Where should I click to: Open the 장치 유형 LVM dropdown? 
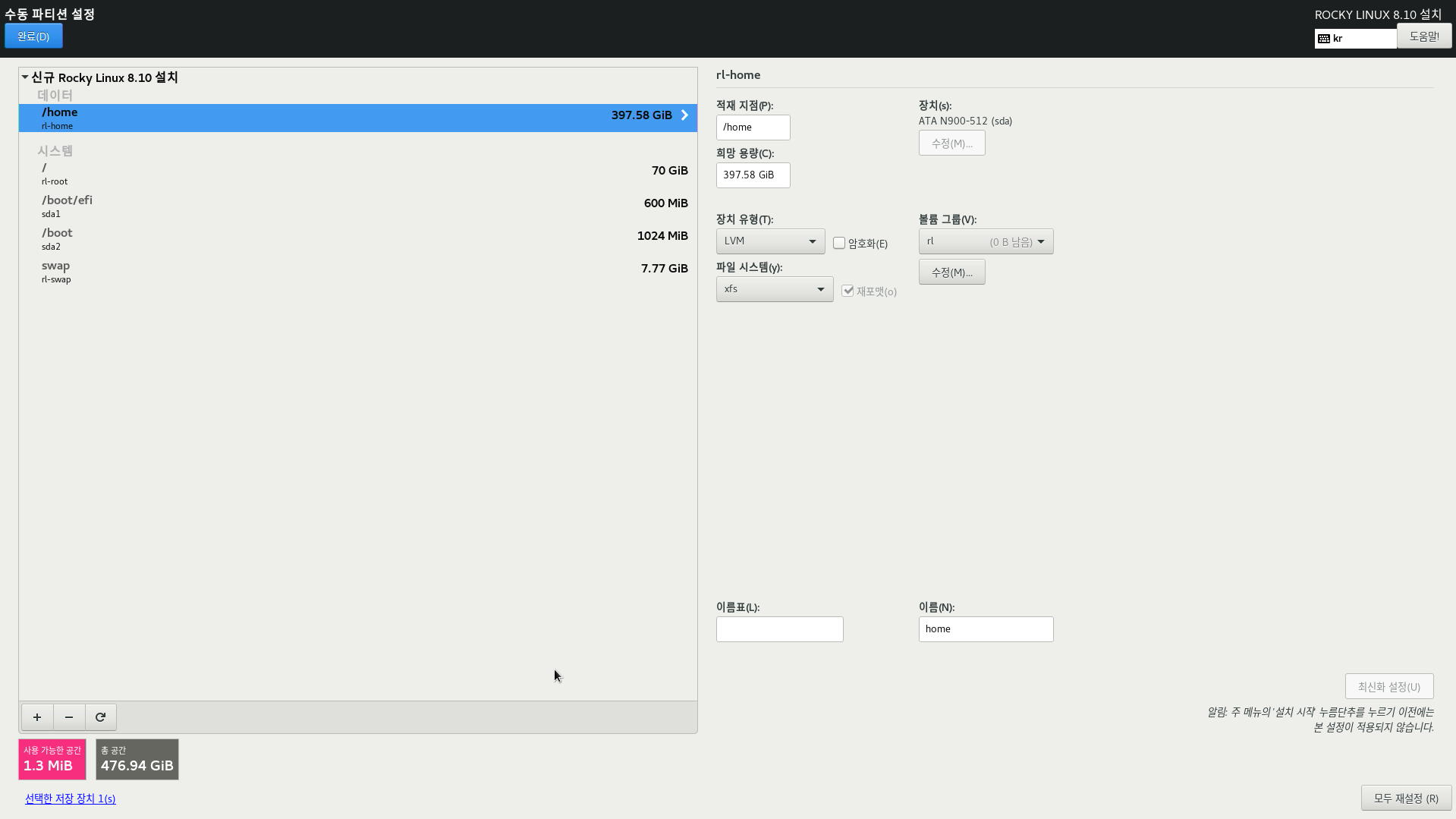pyautogui.click(x=770, y=241)
